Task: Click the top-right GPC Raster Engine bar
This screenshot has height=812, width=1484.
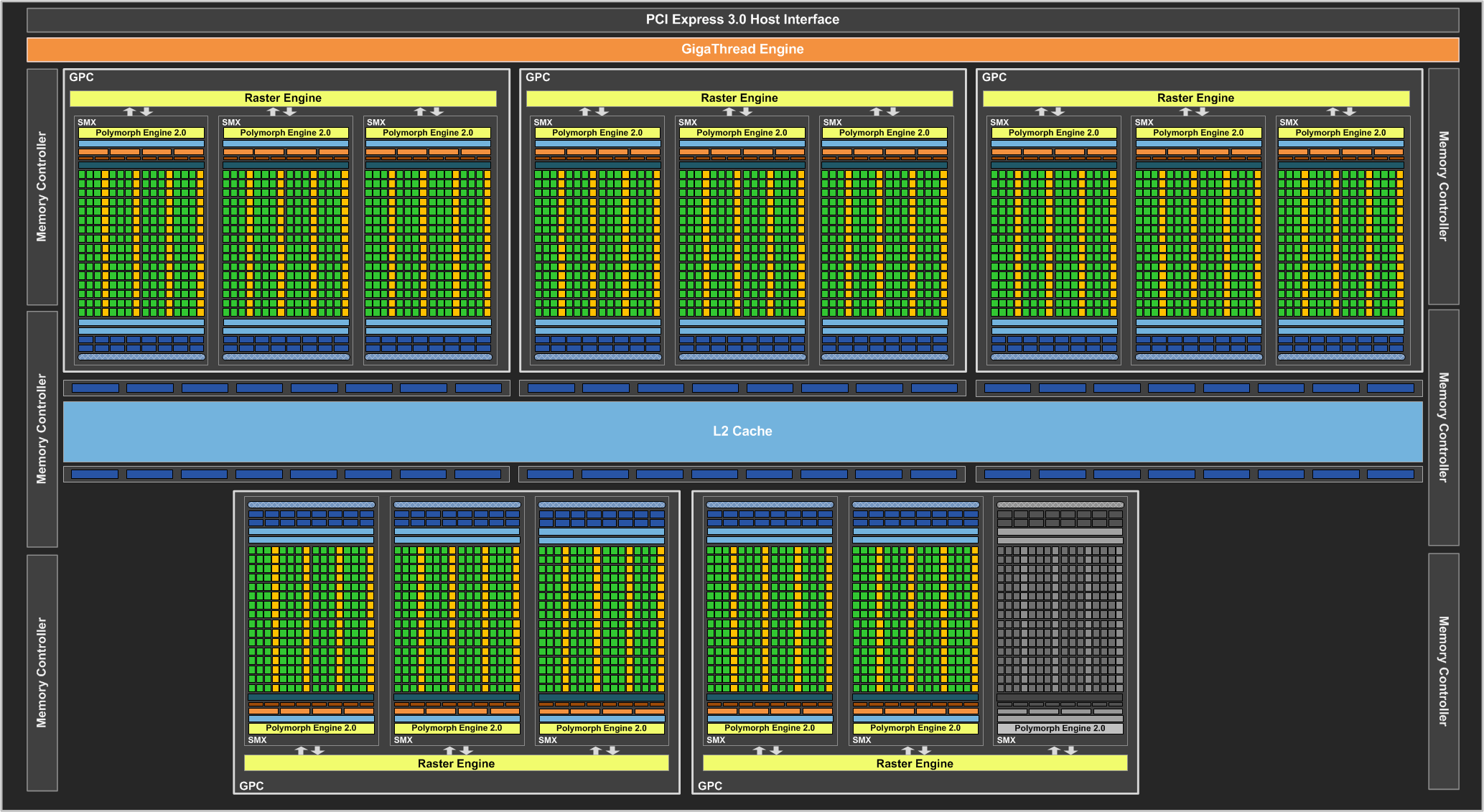Action: click(1195, 98)
